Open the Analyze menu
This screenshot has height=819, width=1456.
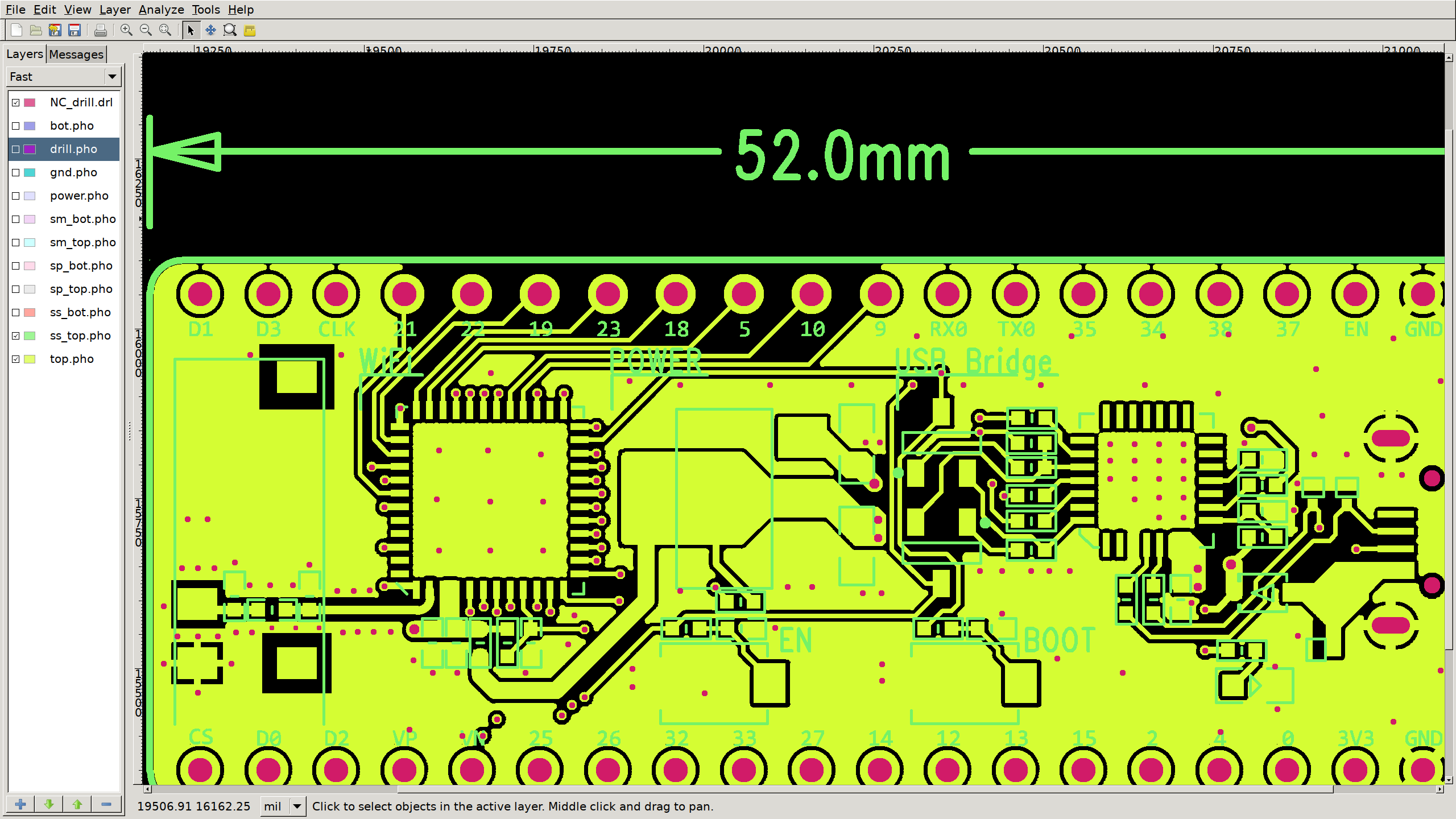tap(161, 9)
